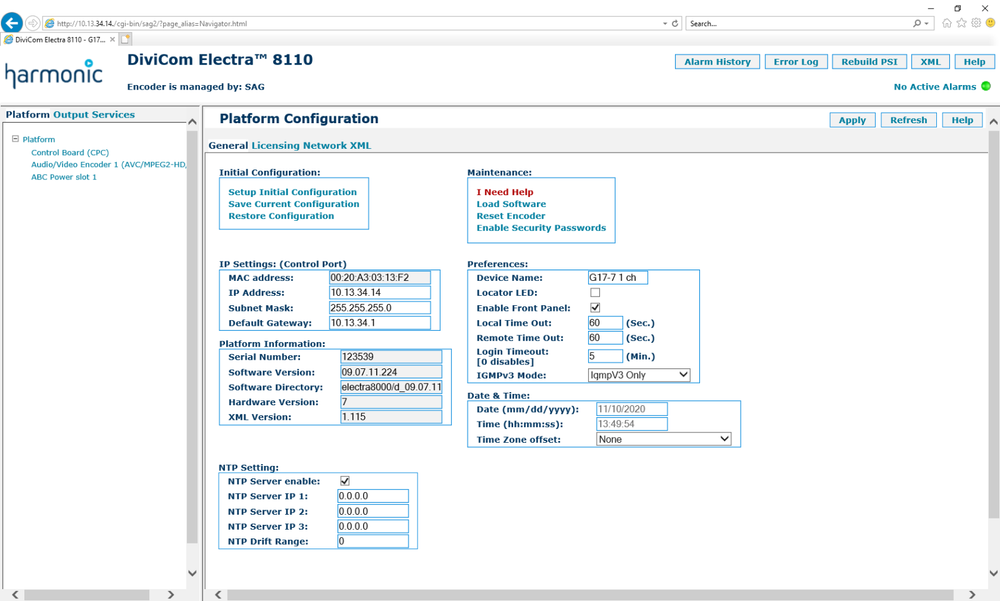Switch to the Licensing tab
This screenshot has height=601, width=1000.
(x=276, y=145)
